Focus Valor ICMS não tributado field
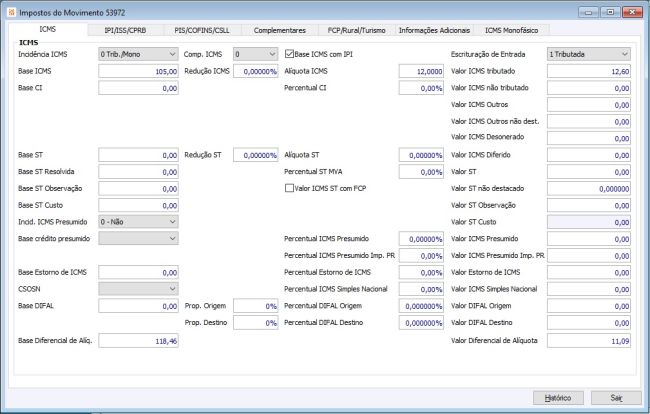This screenshot has width=650, height=414. pos(589,88)
